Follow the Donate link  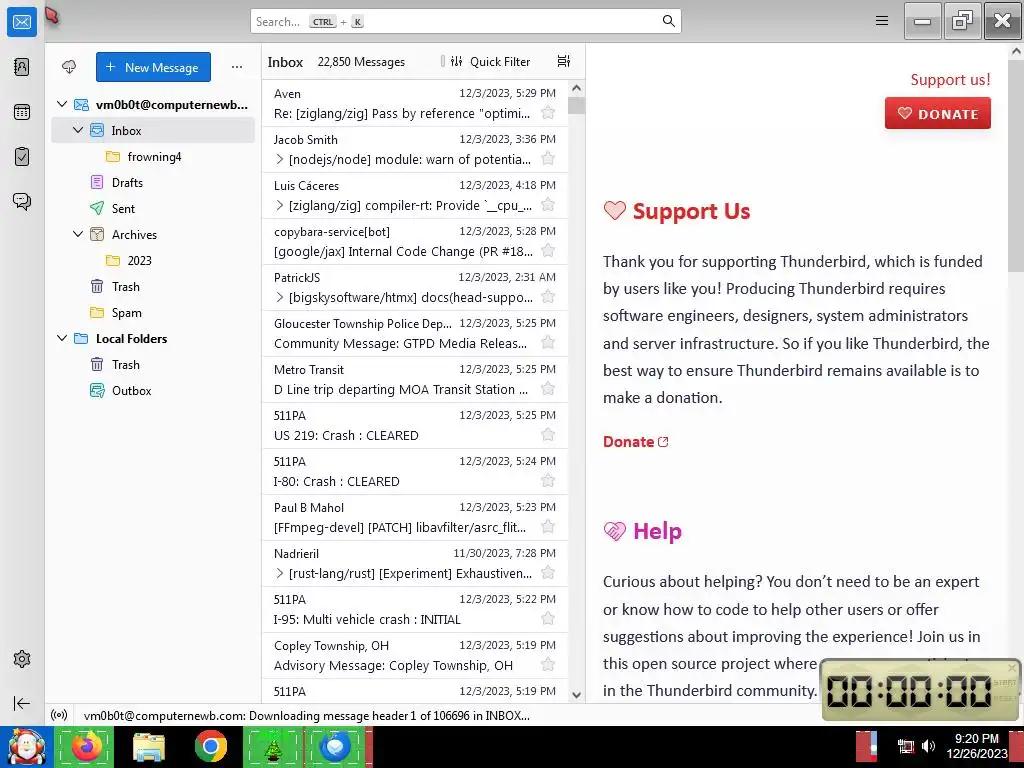(x=635, y=442)
